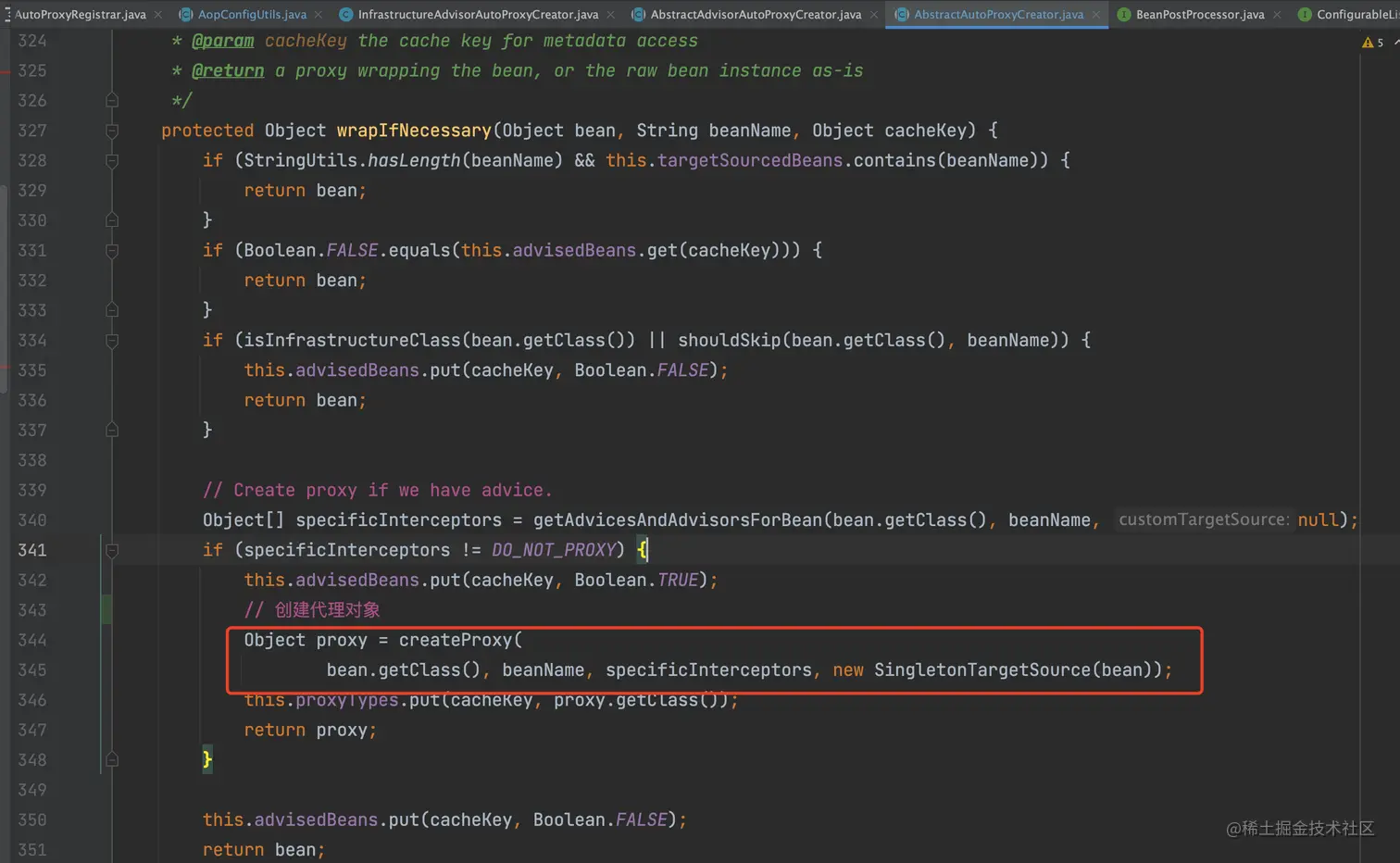Click Boolean.TRUE on line 342
The height and width of the screenshot is (863, 1400).
pos(636,580)
